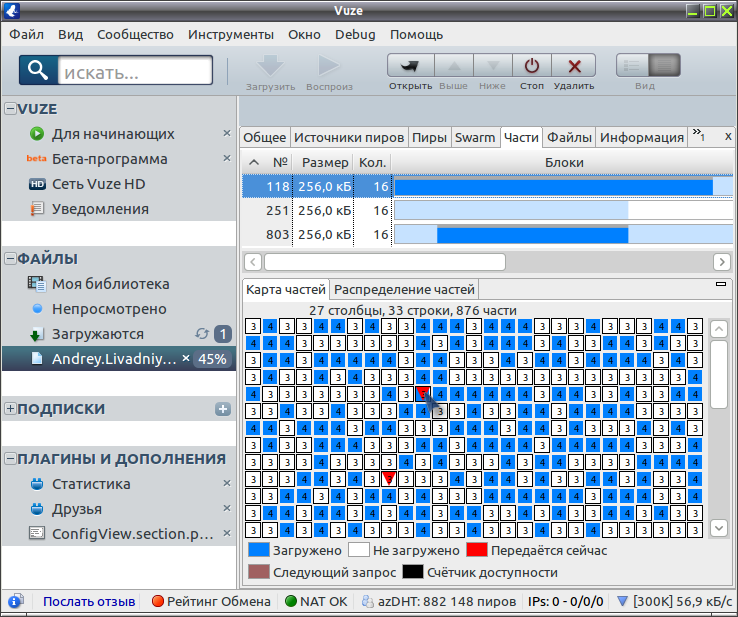The height and width of the screenshot is (617, 738).
Task: Click the red X Delete toolbar icon
Action: pyautogui.click(x=574, y=65)
